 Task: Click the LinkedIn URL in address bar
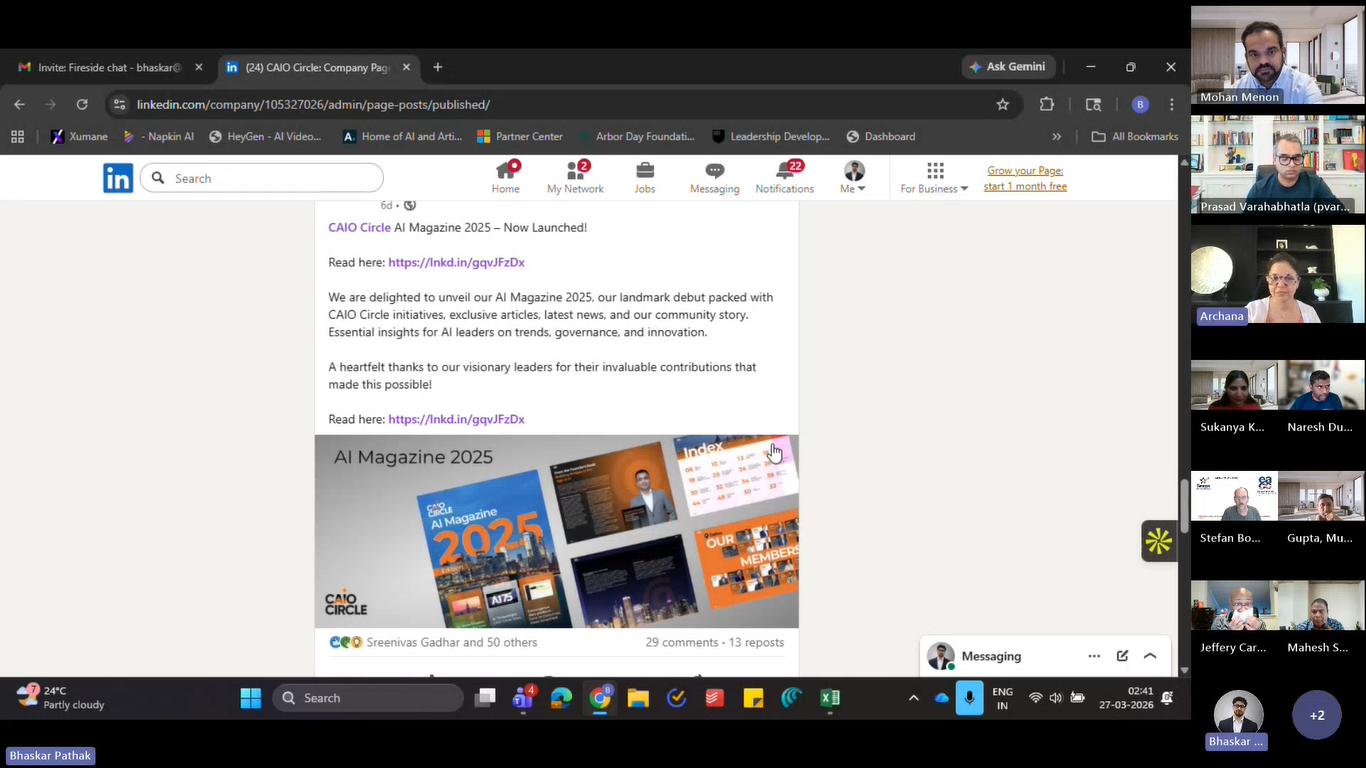point(313,104)
